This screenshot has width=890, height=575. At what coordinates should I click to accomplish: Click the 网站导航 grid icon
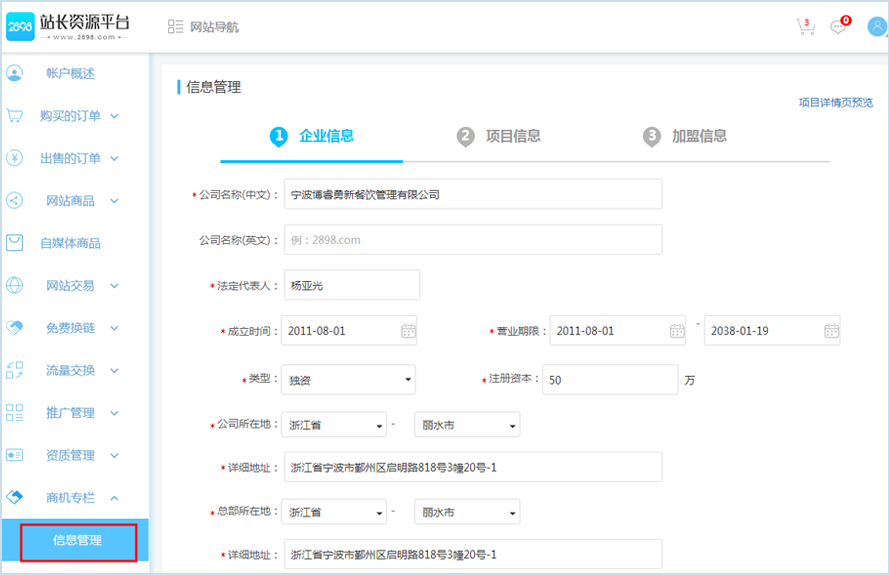pyautogui.click(x=176, y=27)
